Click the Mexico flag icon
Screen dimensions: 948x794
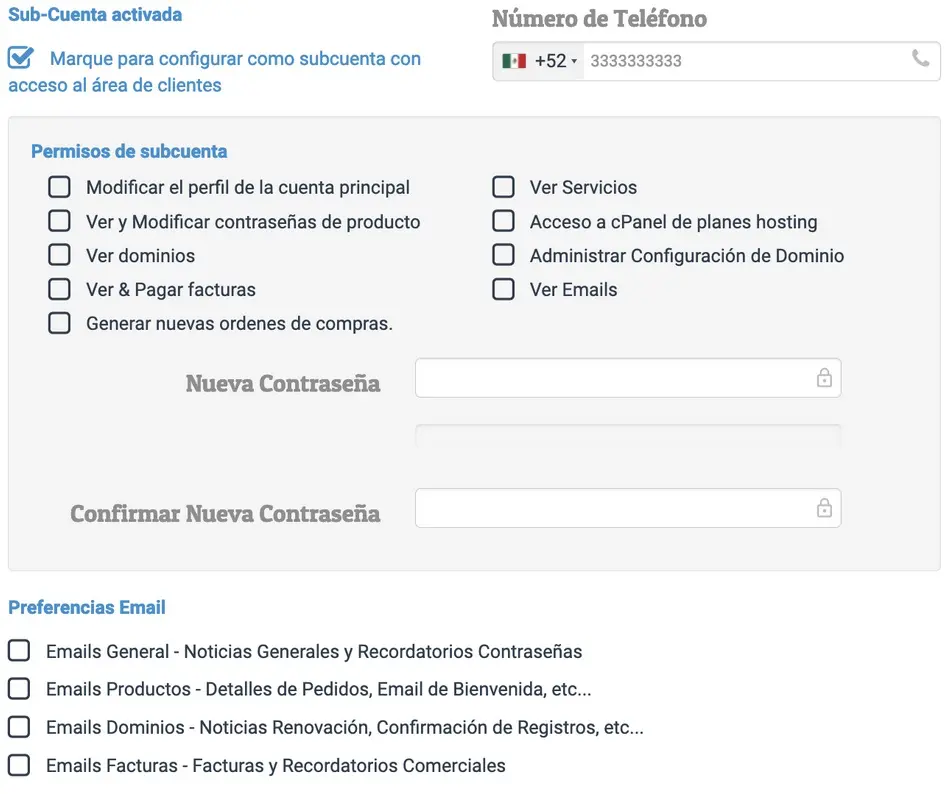[x=514, y=61]
